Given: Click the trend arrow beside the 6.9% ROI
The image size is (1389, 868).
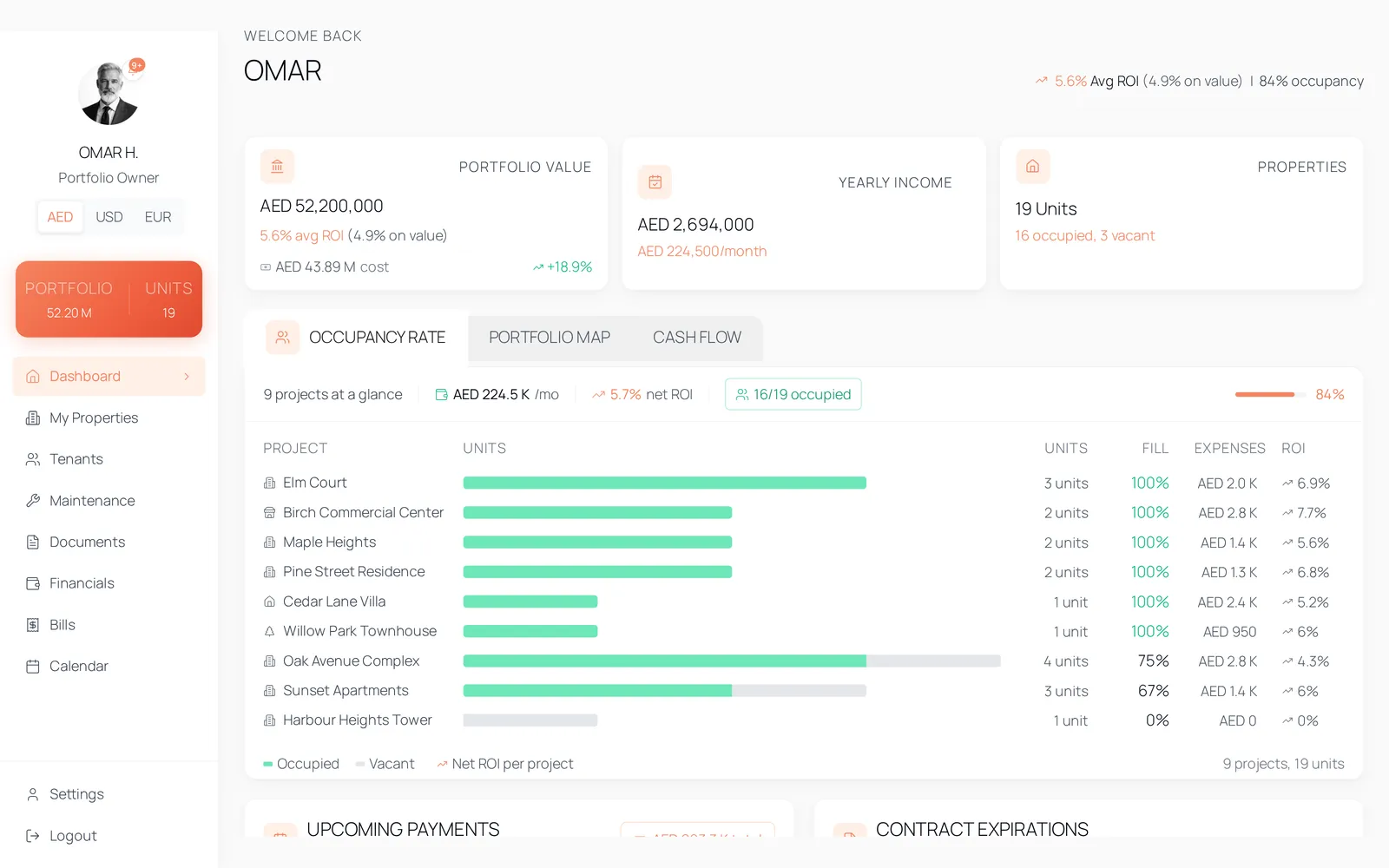Looking at the screenshot, I should click(1287, 483).
